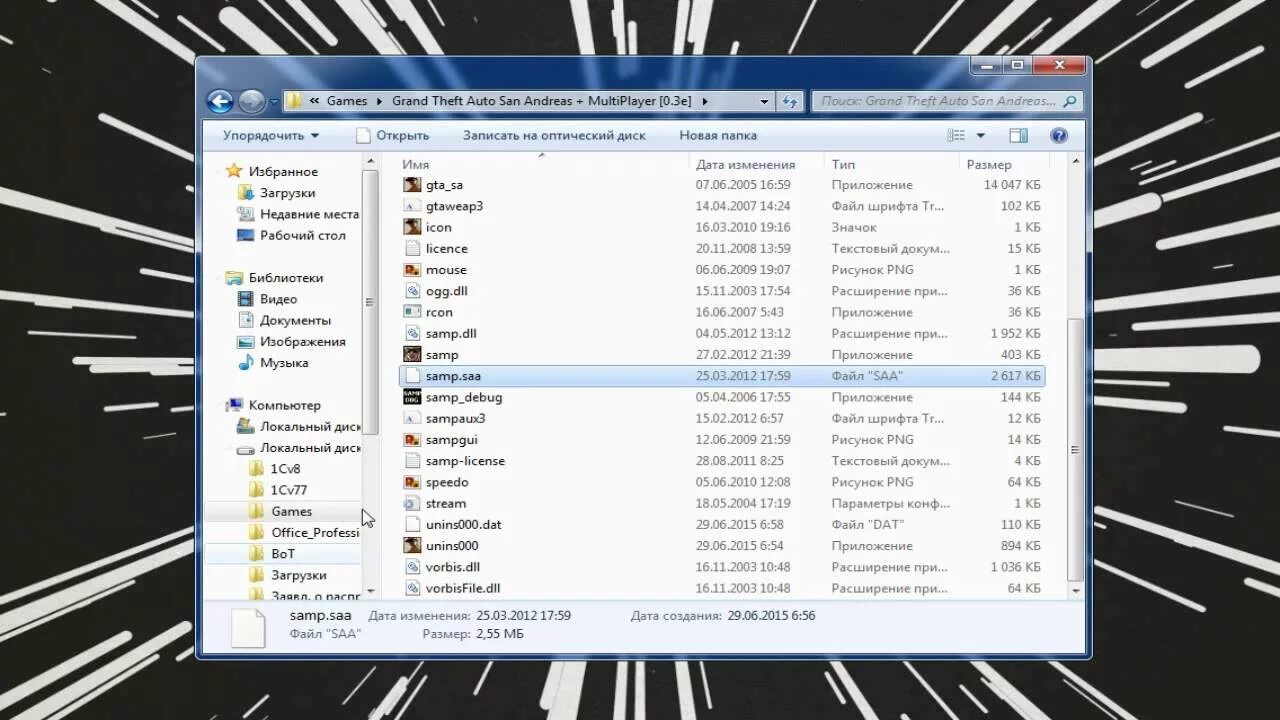This screenshot has width=1280, height=720.
Task: Sort by the Размер column header
Action: (989, 164)
